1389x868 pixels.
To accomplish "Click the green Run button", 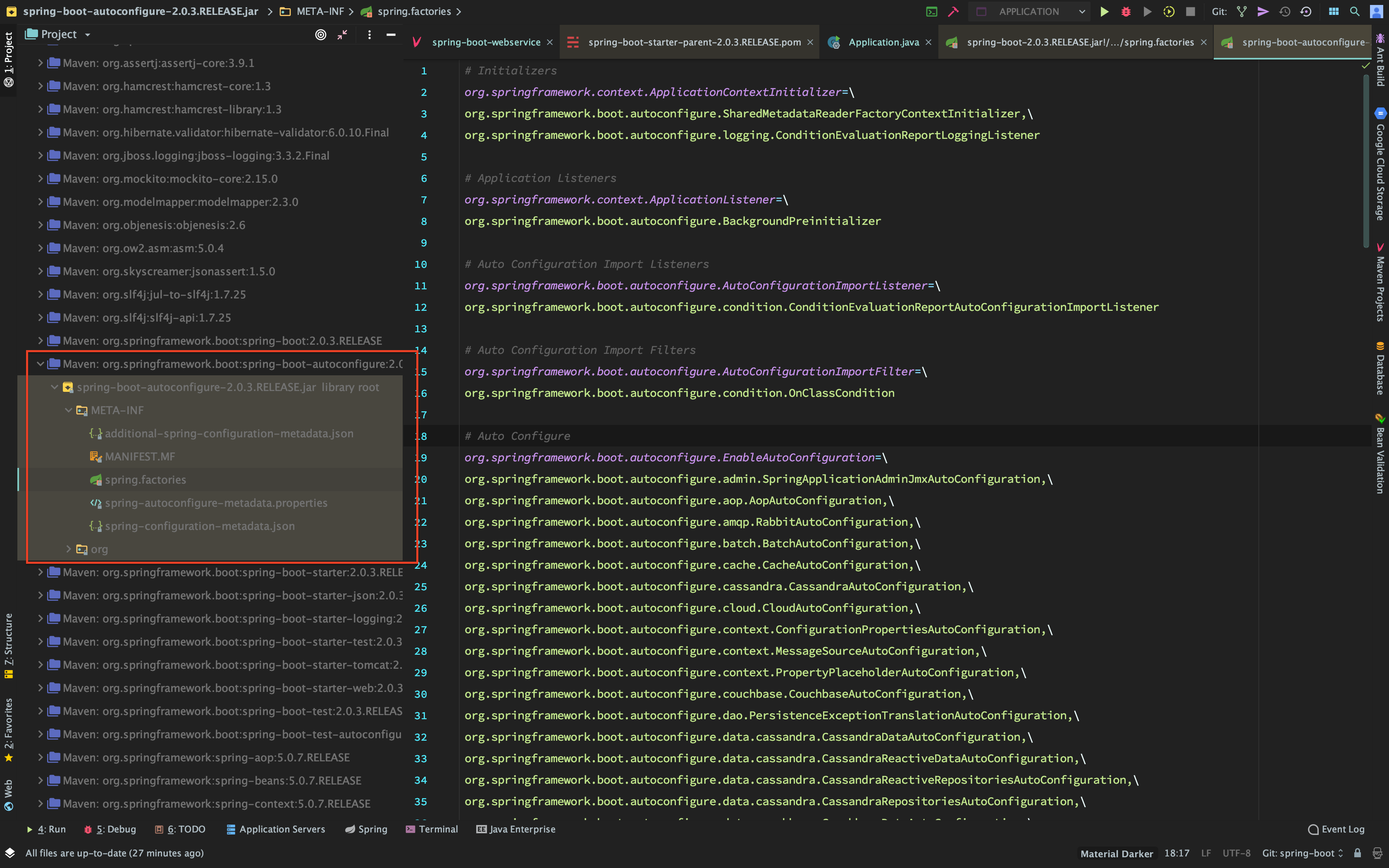I will click(1104, 12).
